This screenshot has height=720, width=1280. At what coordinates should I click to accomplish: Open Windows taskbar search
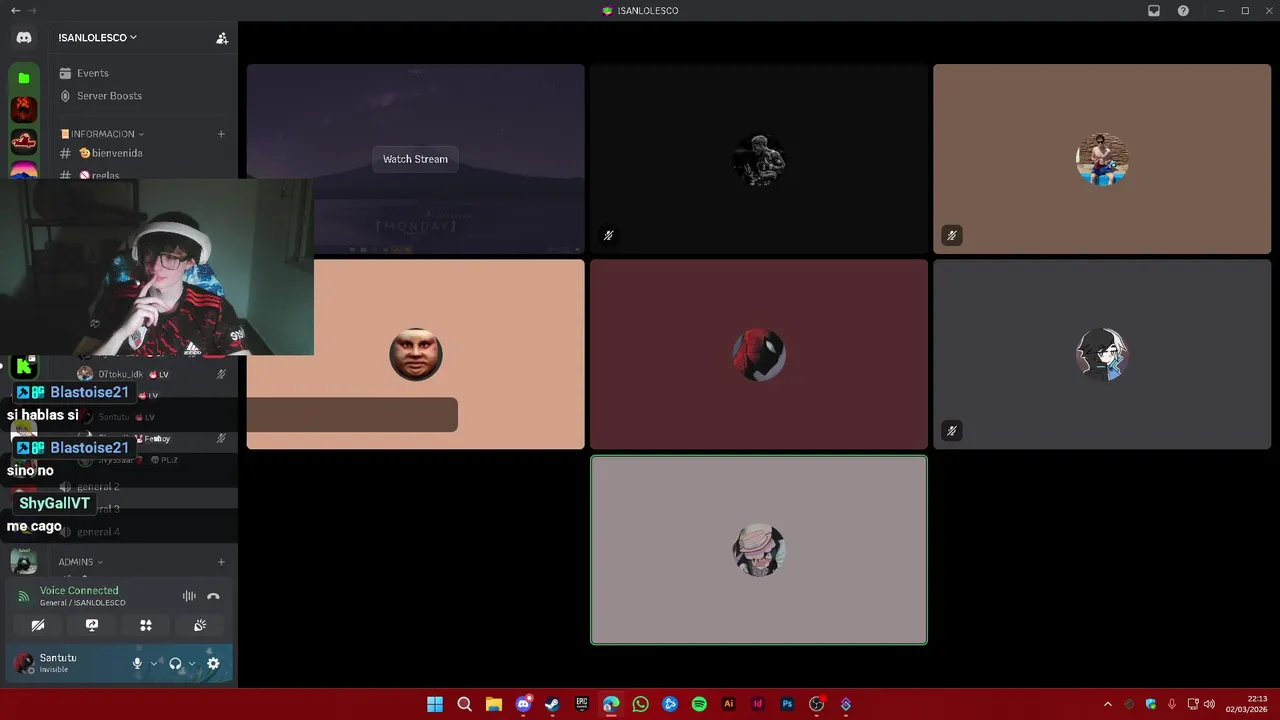[x=464, y=704]
